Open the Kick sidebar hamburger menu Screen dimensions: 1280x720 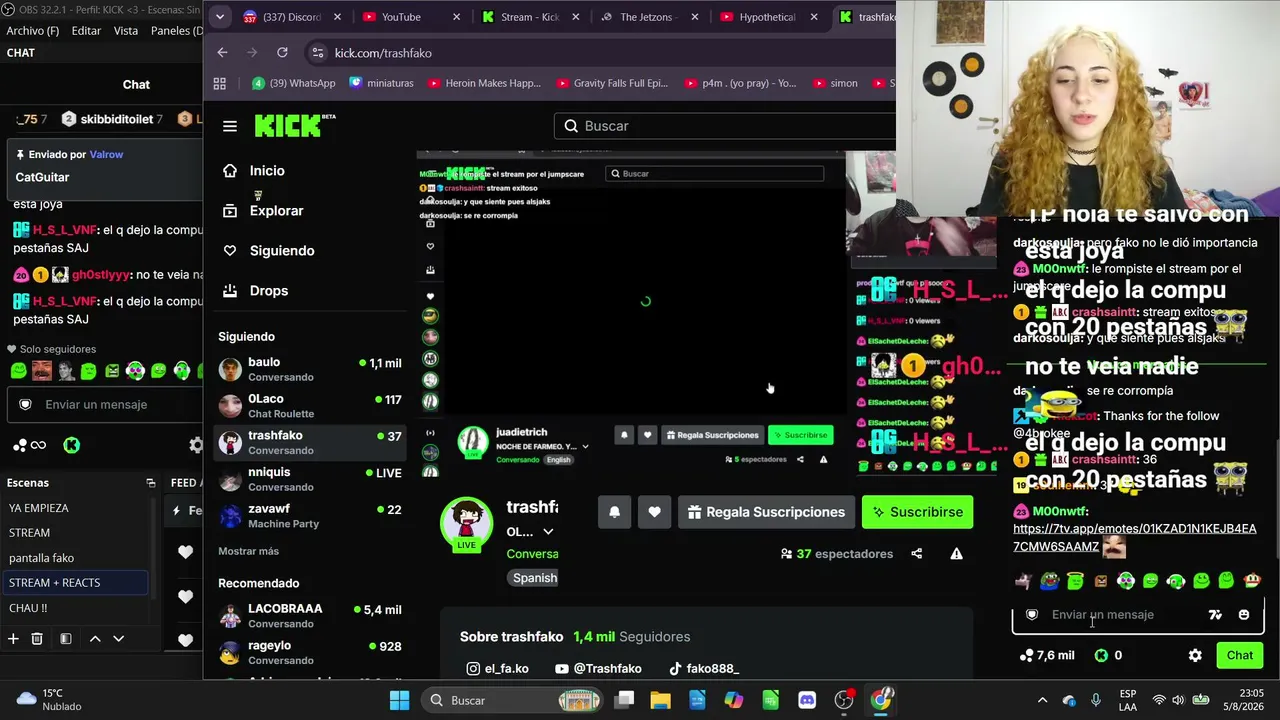tap(230, 126)
